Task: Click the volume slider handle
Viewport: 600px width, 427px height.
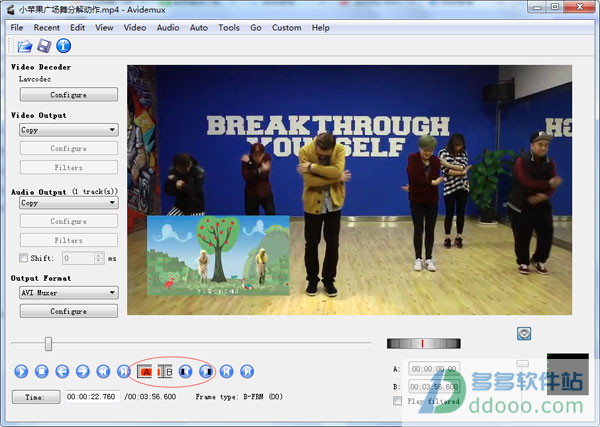Action: tap(522, 363)
